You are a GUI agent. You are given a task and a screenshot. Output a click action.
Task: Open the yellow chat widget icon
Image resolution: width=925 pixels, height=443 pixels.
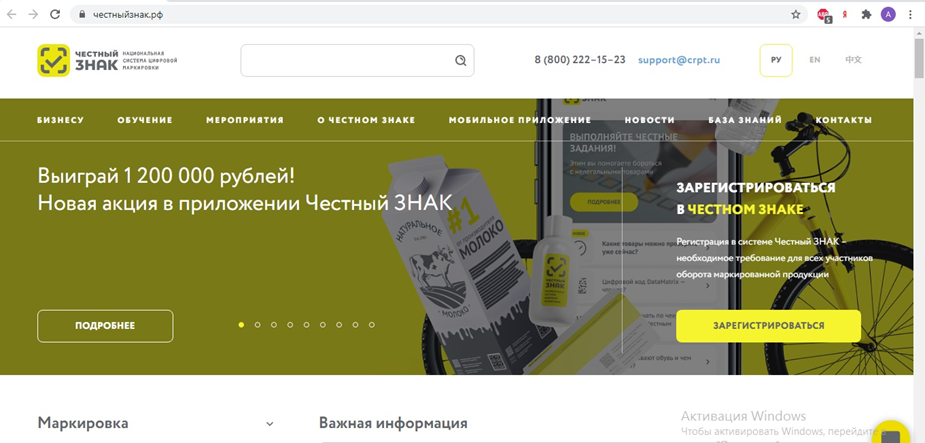point(891,432)
